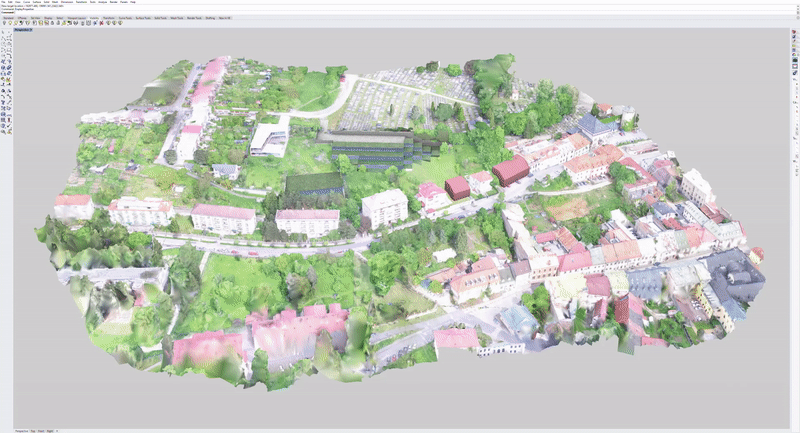Click the first lightbulb icon in toolbar

pos(4,22)
